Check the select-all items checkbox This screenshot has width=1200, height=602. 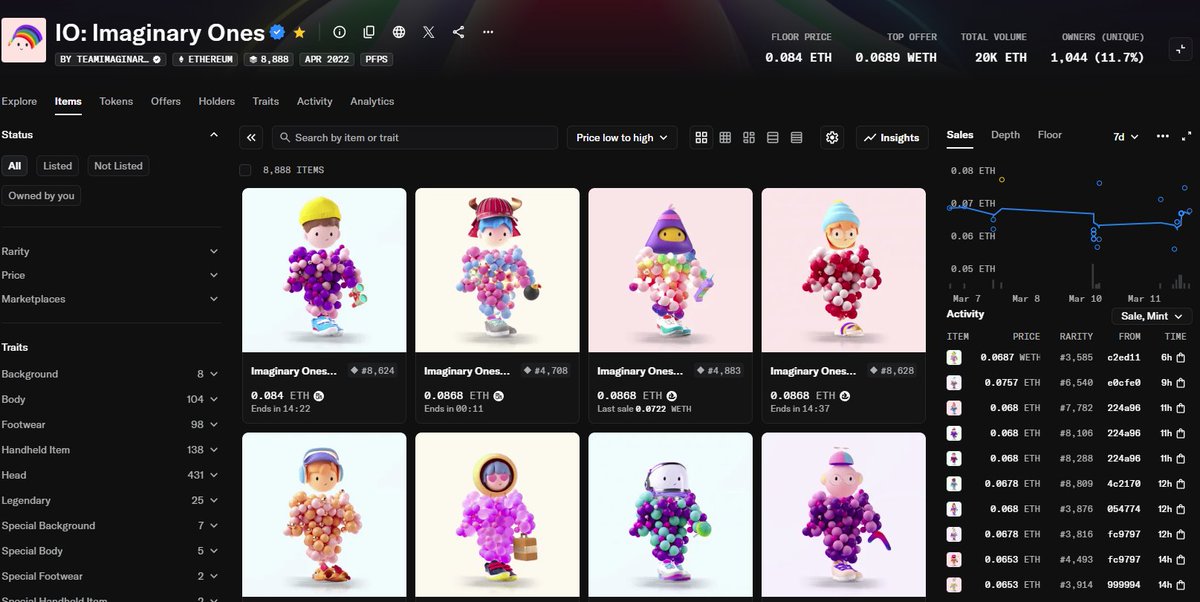(x=246, y=170)
